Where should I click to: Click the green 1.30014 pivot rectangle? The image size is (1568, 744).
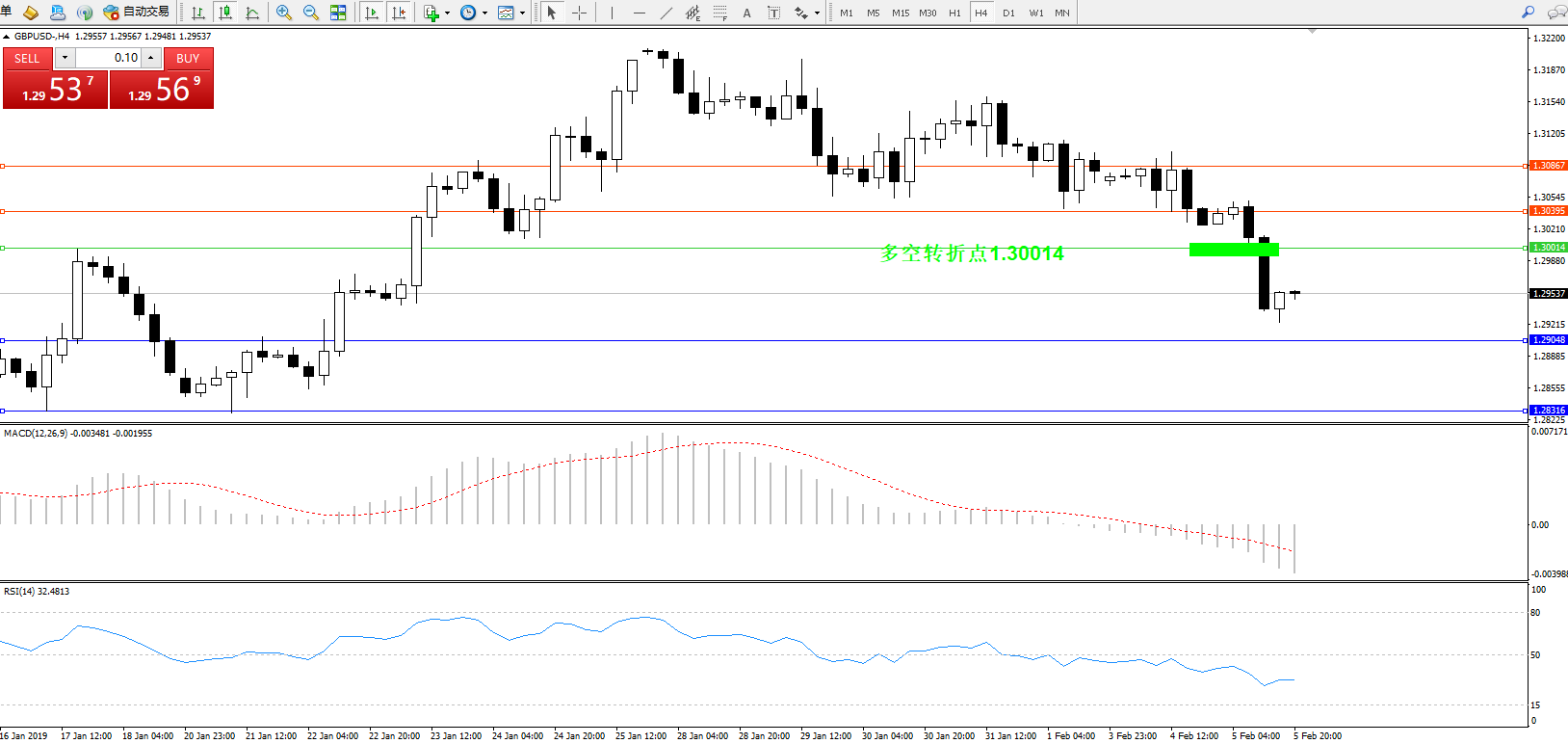1234,249
